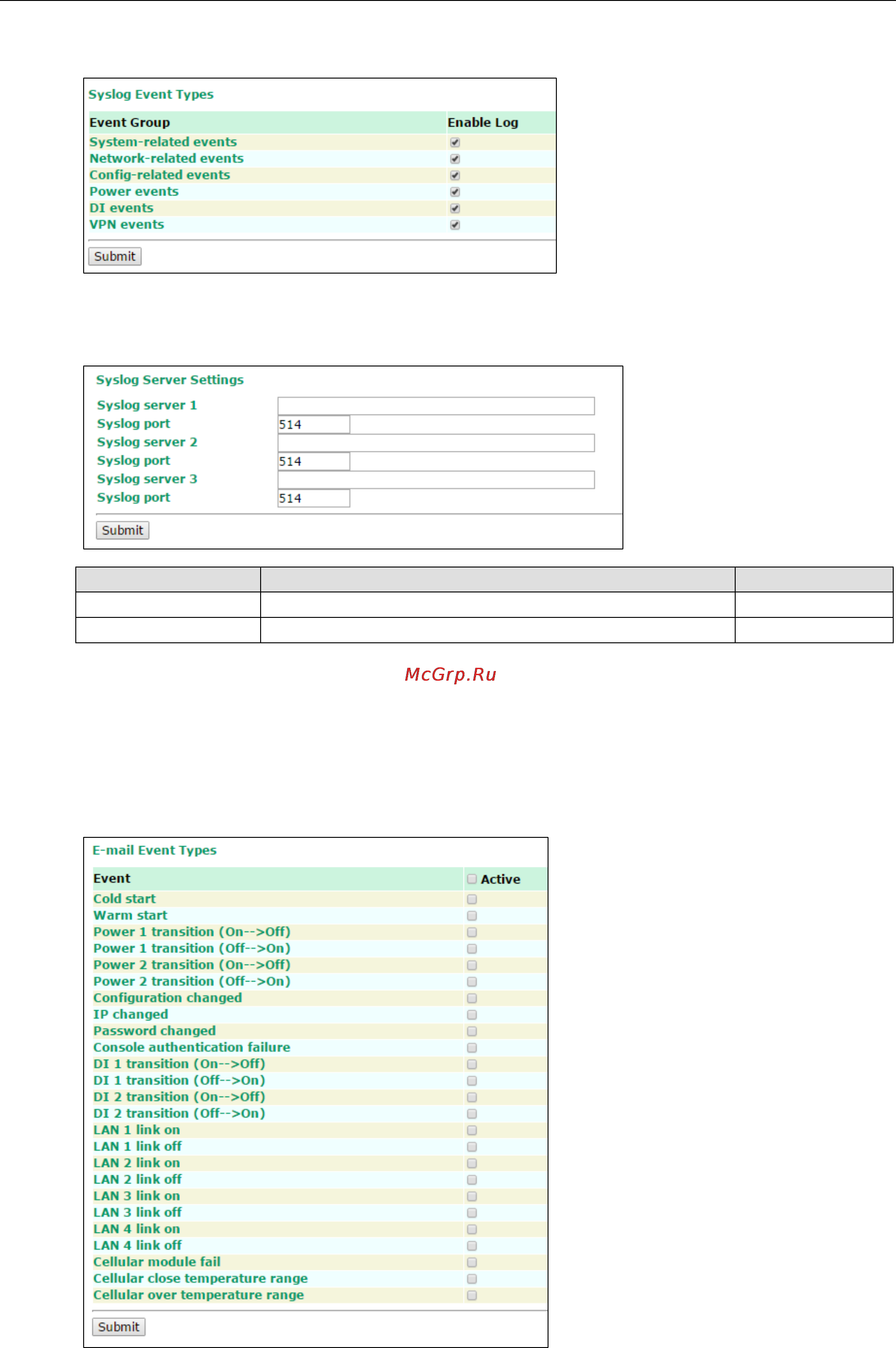This screenshot has width=896, height=1348.
Task: Check Power 1 transition (On-->Off) event
Action: 472,932
